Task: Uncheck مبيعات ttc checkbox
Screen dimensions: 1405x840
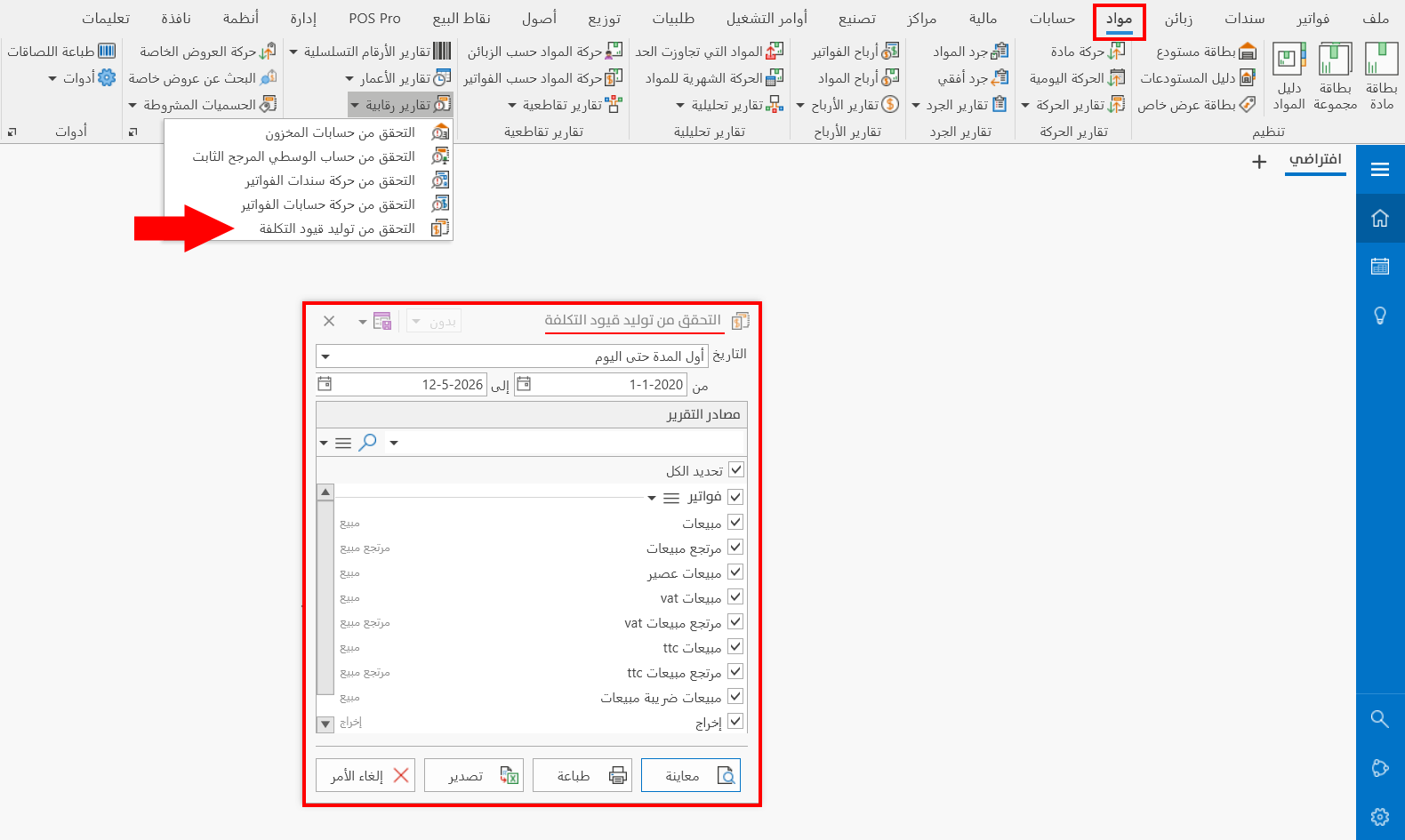Action: pos(735,647)
